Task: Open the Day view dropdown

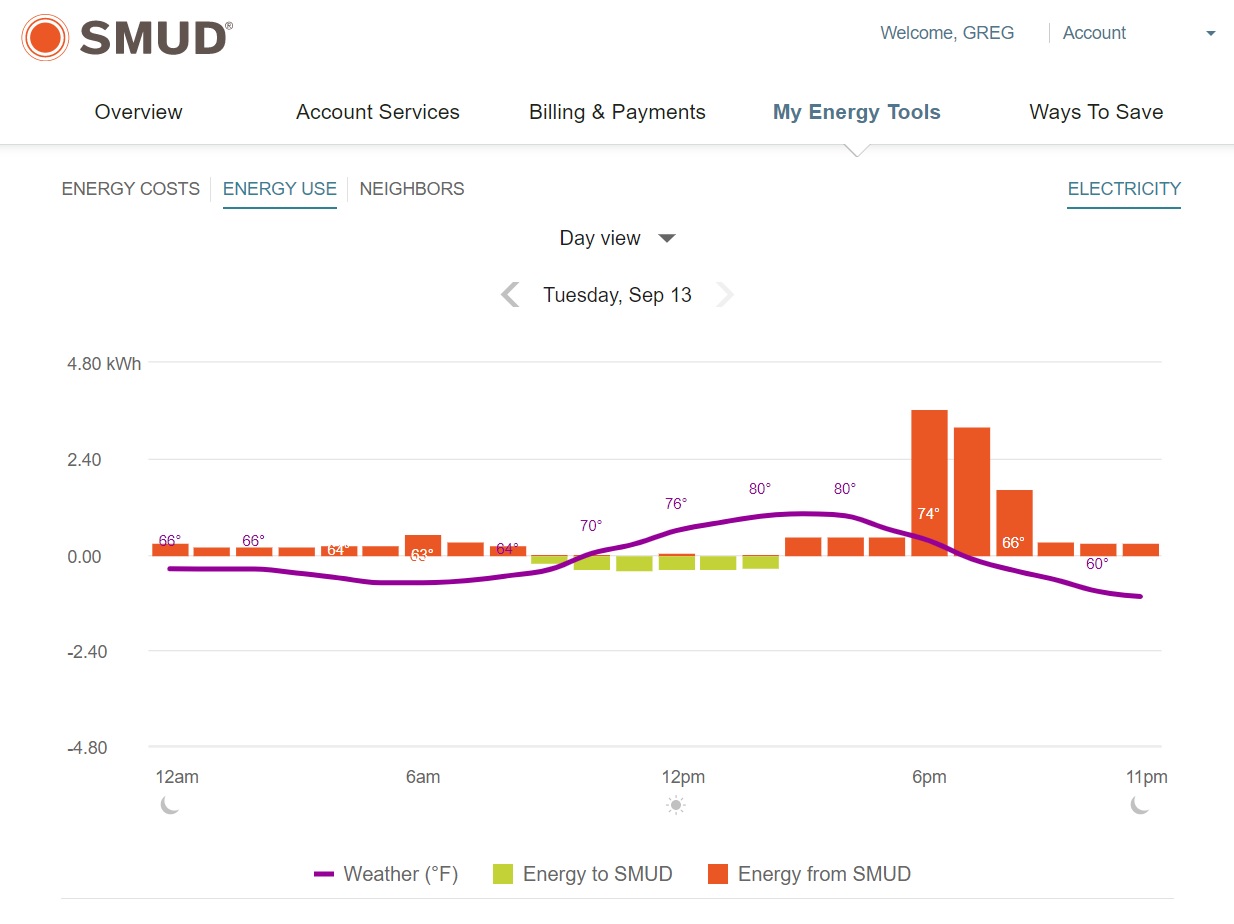Action: [617, 238]
